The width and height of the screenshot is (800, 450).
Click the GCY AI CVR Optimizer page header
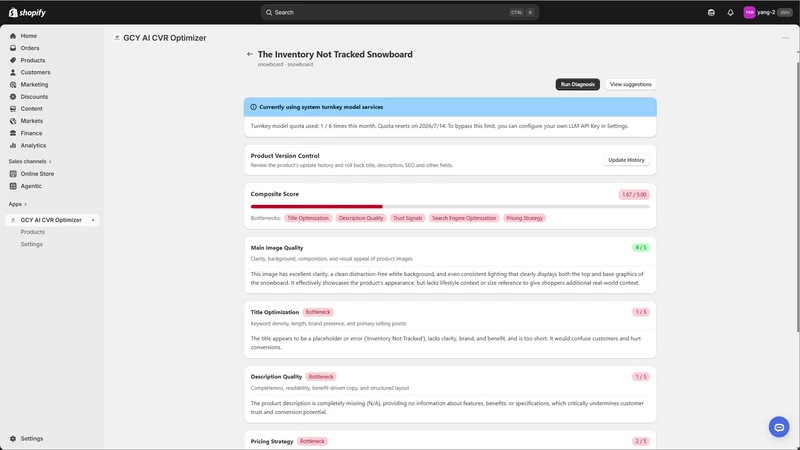pos(164,38)
